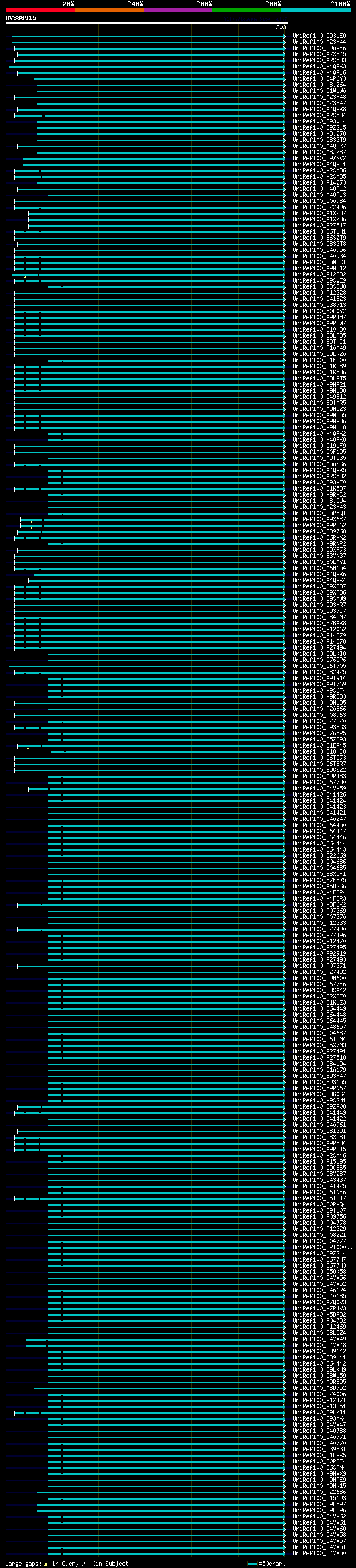This screenshot has width=356, height=1568.
Task: Select the query label AV386915
Action: click(21, 18)
